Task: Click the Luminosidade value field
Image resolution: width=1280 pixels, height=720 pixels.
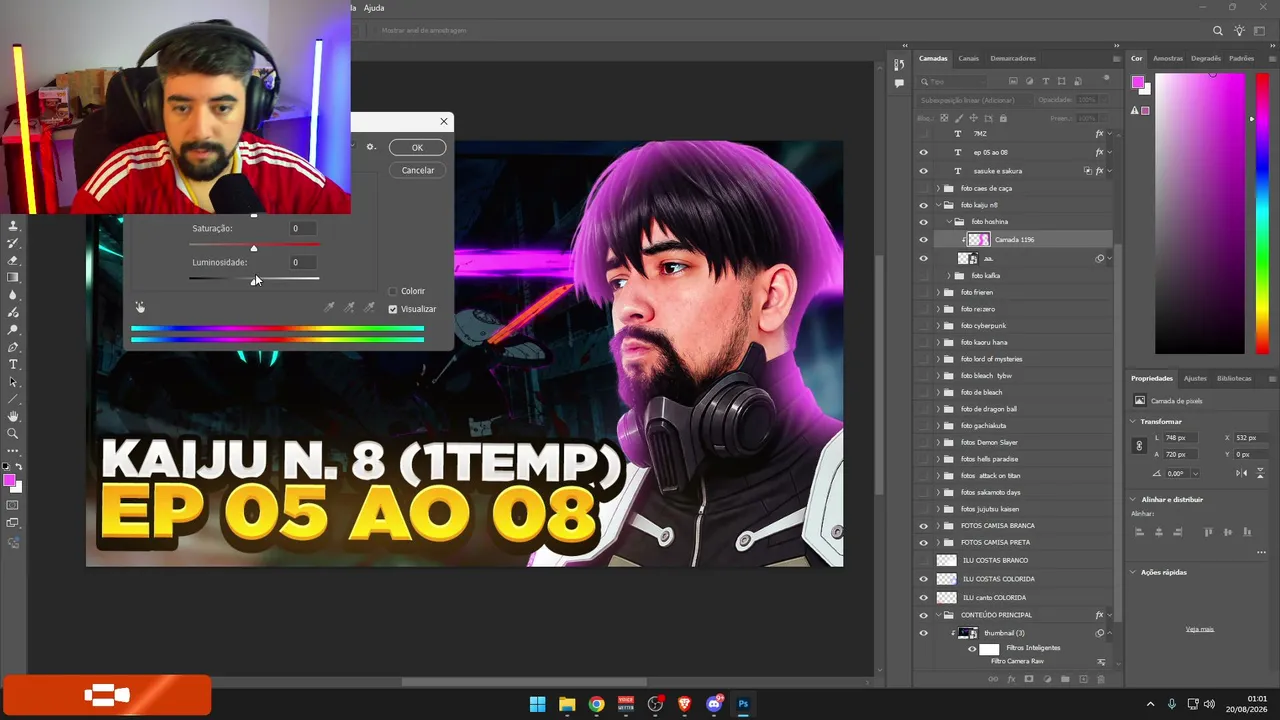Action: coord(305,262)
